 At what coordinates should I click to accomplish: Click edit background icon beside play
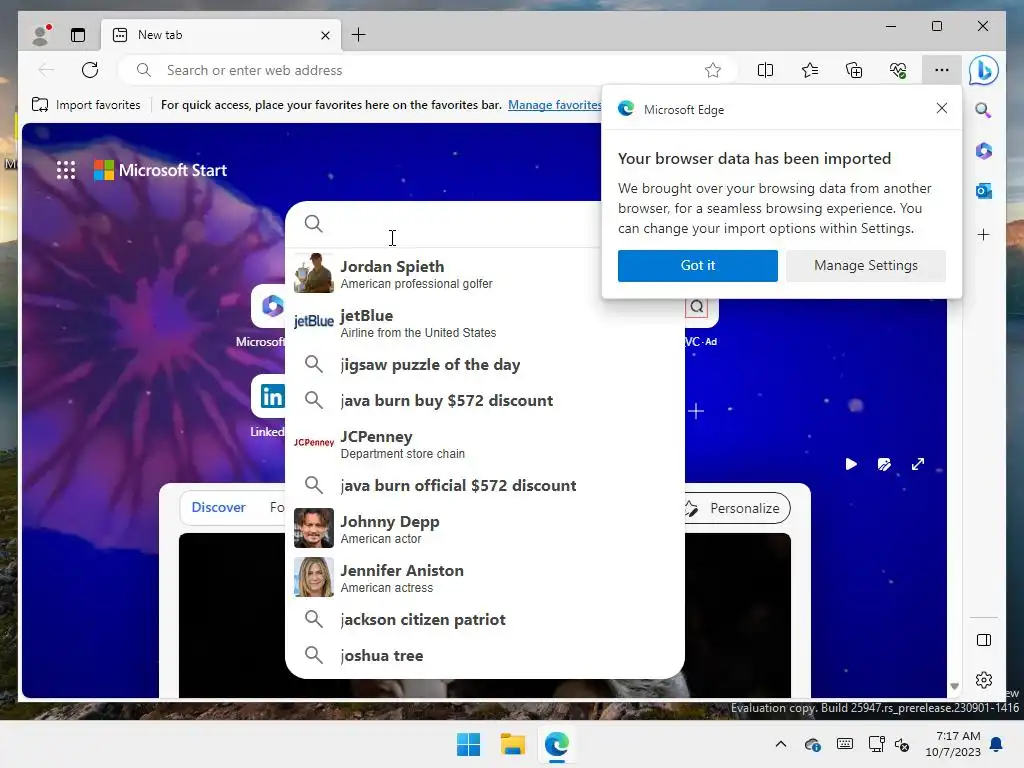(884, 464)
